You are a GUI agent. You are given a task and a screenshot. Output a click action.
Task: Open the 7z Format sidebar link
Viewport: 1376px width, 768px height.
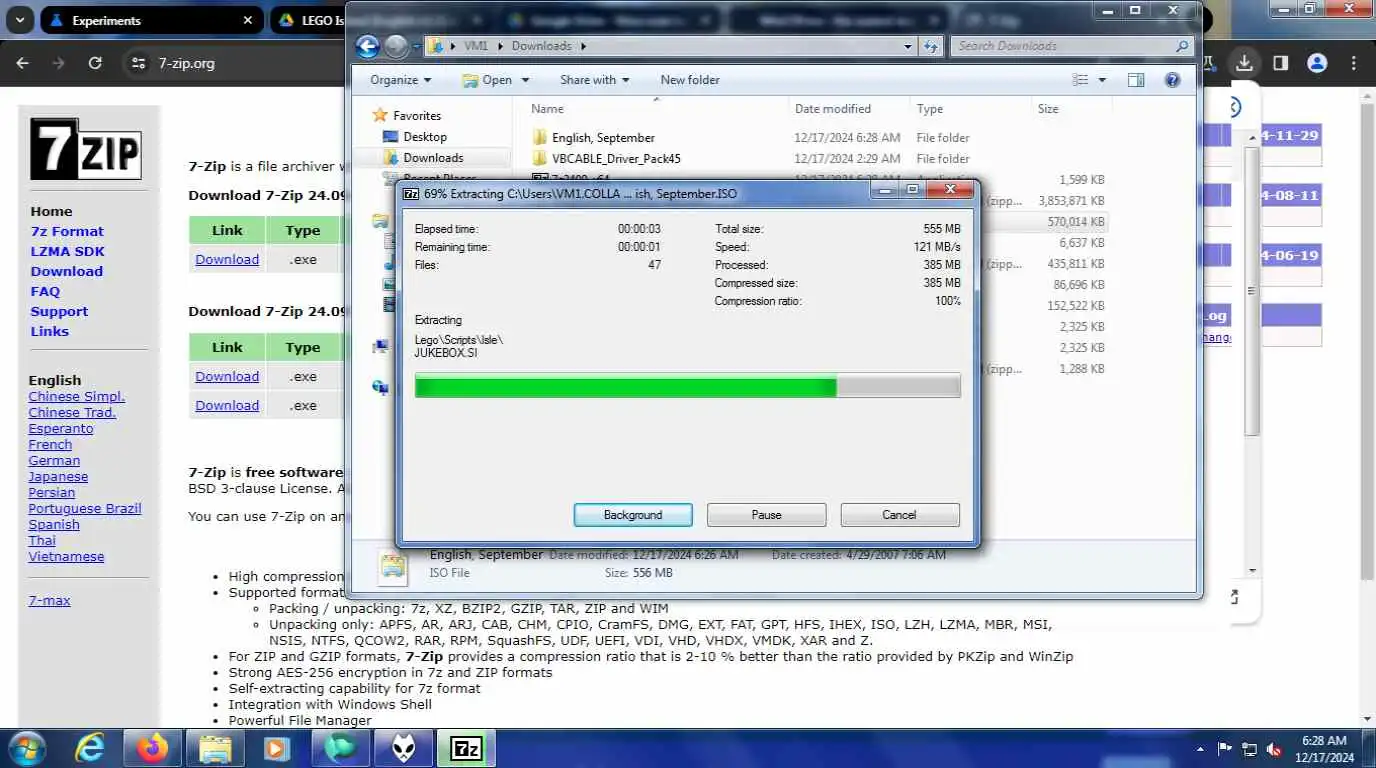coord(67,231)
